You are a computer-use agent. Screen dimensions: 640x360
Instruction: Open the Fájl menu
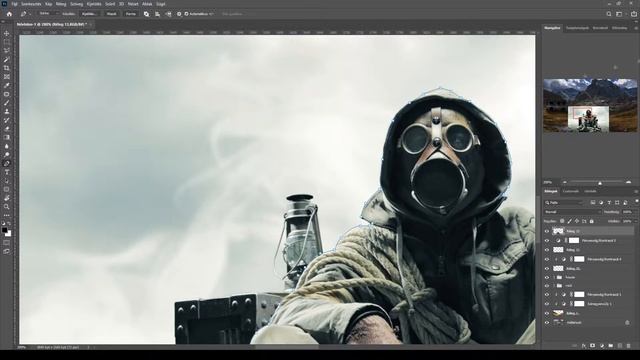tap(14, 4)
